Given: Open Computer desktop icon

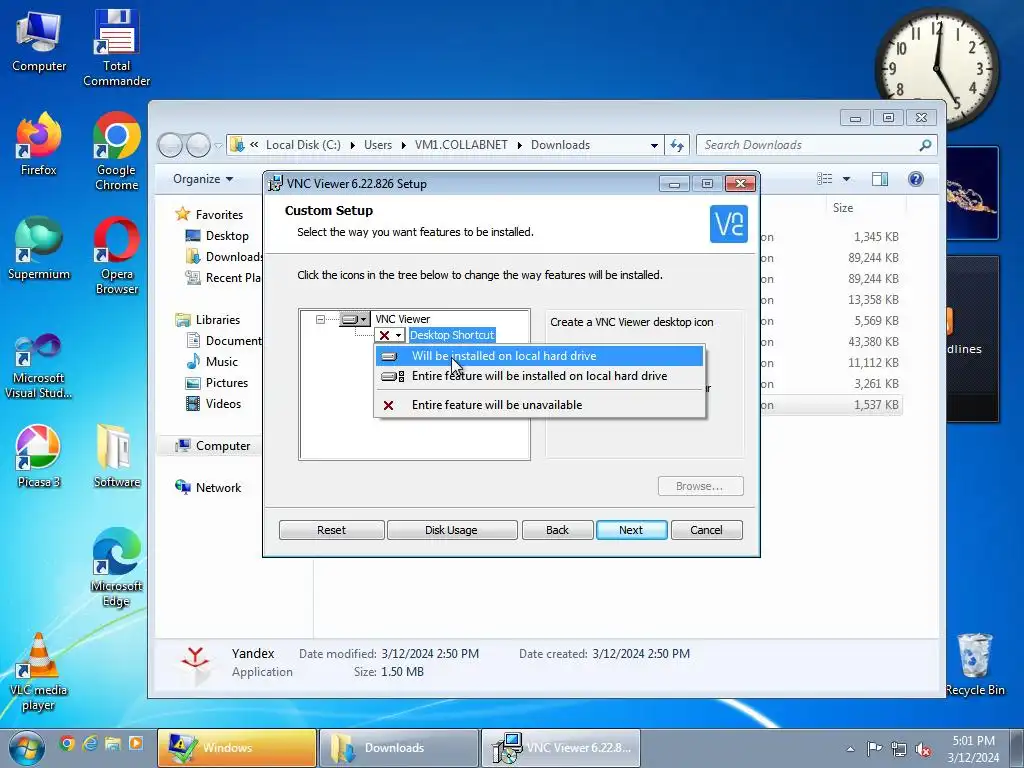Looking at the screenshot, I should point(39,40).
